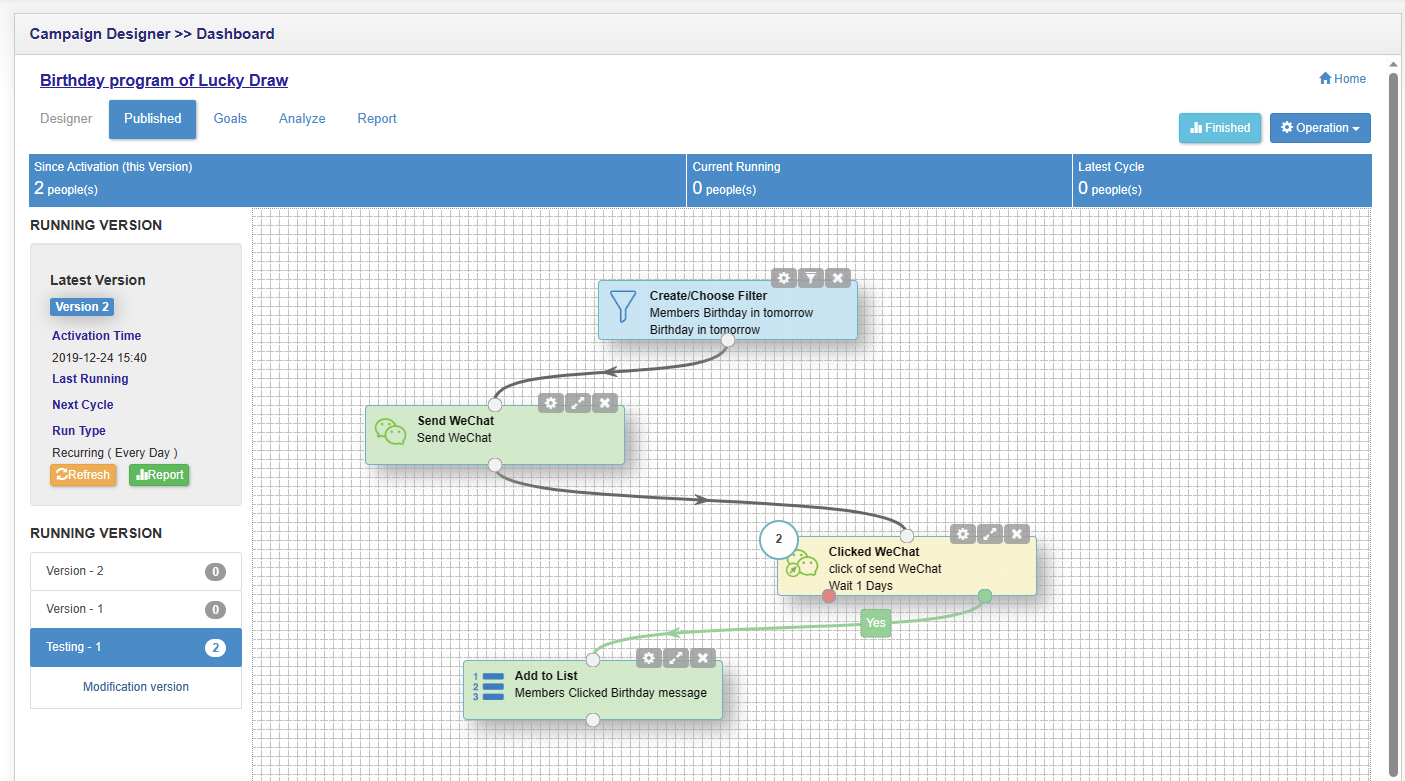This screenshot has height=781, width=1405.
Task: Click the green Report button
Action: (x=159, y=475)
